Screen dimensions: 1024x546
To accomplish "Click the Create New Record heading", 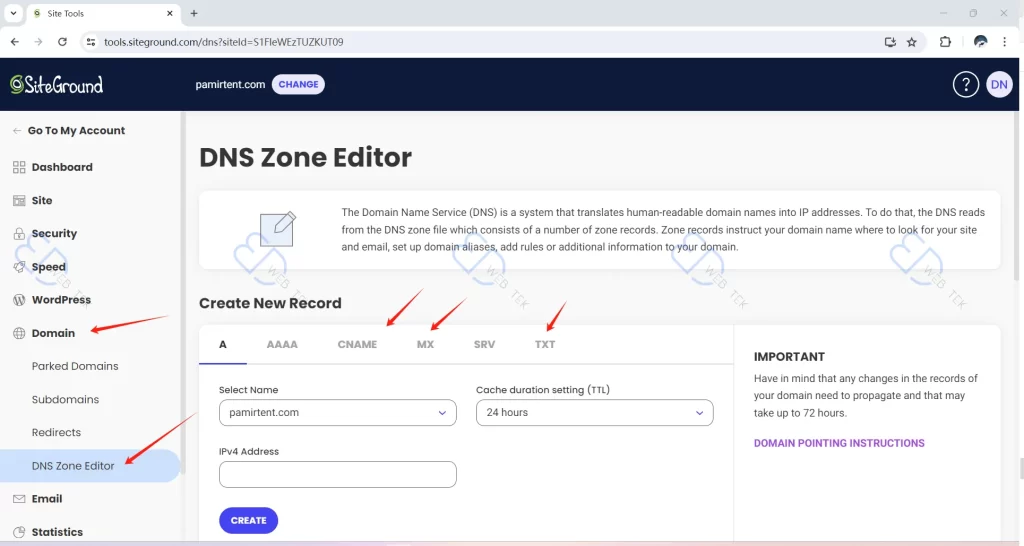I will point(270,303).
